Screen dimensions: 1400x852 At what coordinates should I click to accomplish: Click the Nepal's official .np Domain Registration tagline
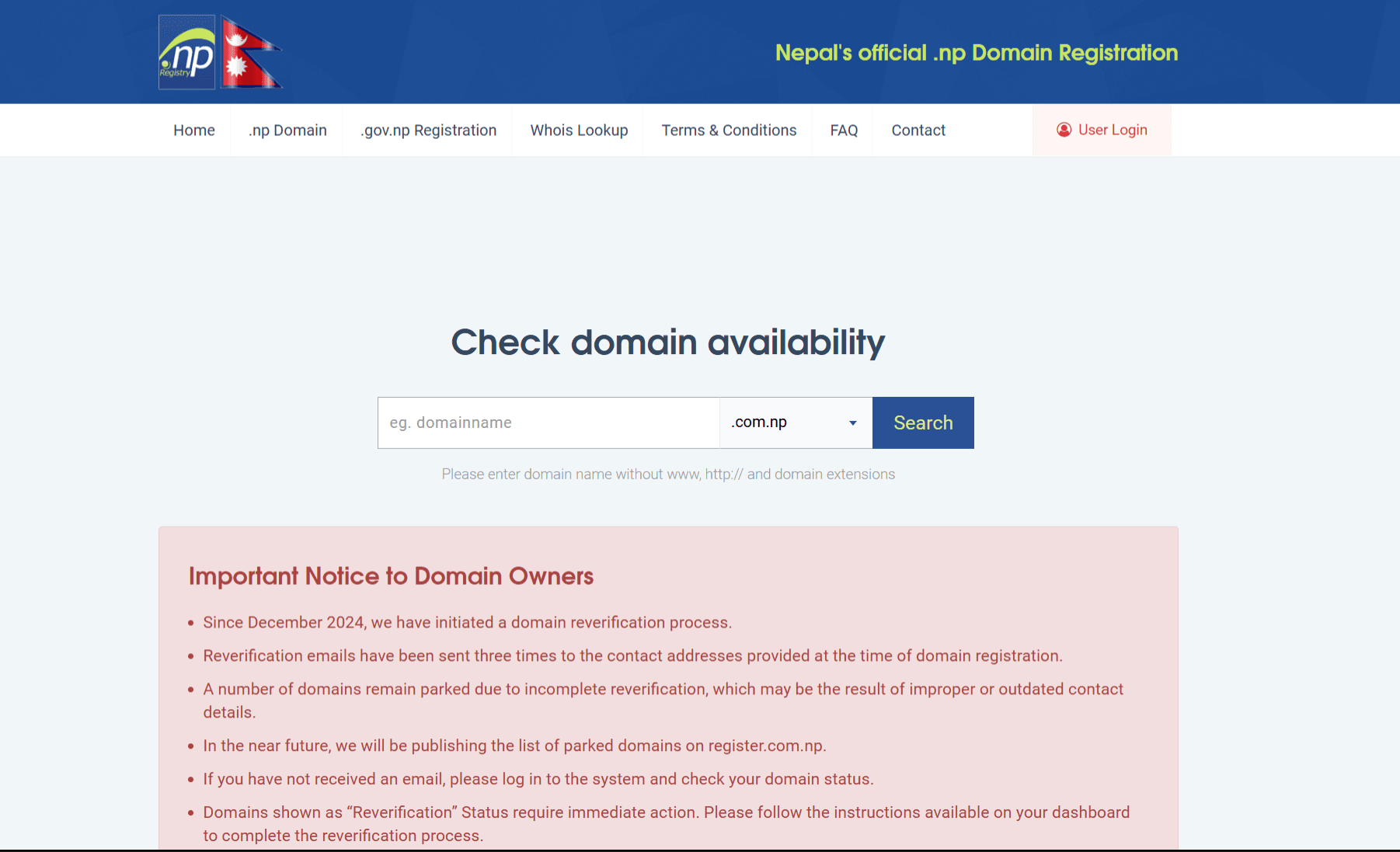coord(977,53)
